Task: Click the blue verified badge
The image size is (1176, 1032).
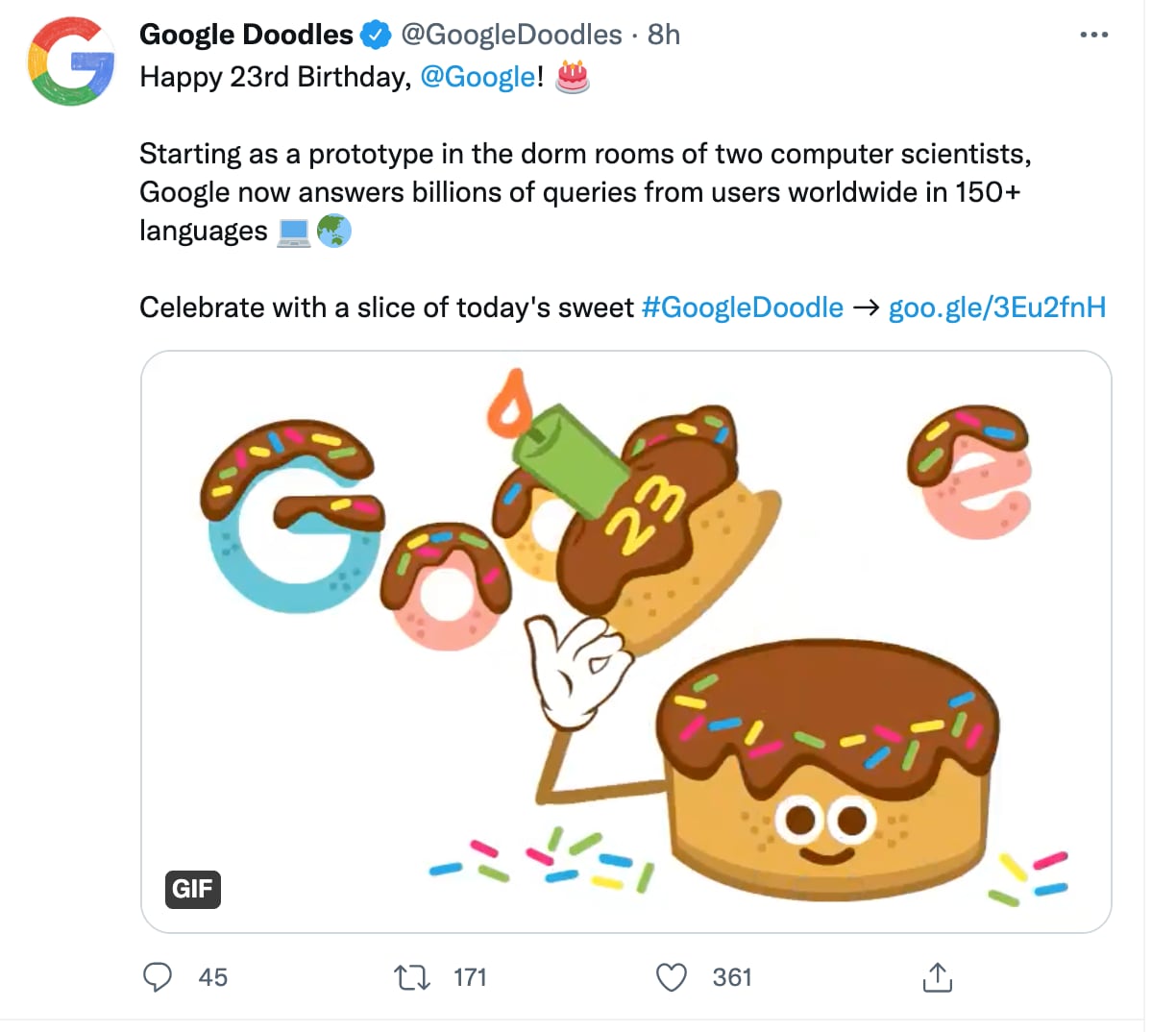Action: (x=376, y=36)
